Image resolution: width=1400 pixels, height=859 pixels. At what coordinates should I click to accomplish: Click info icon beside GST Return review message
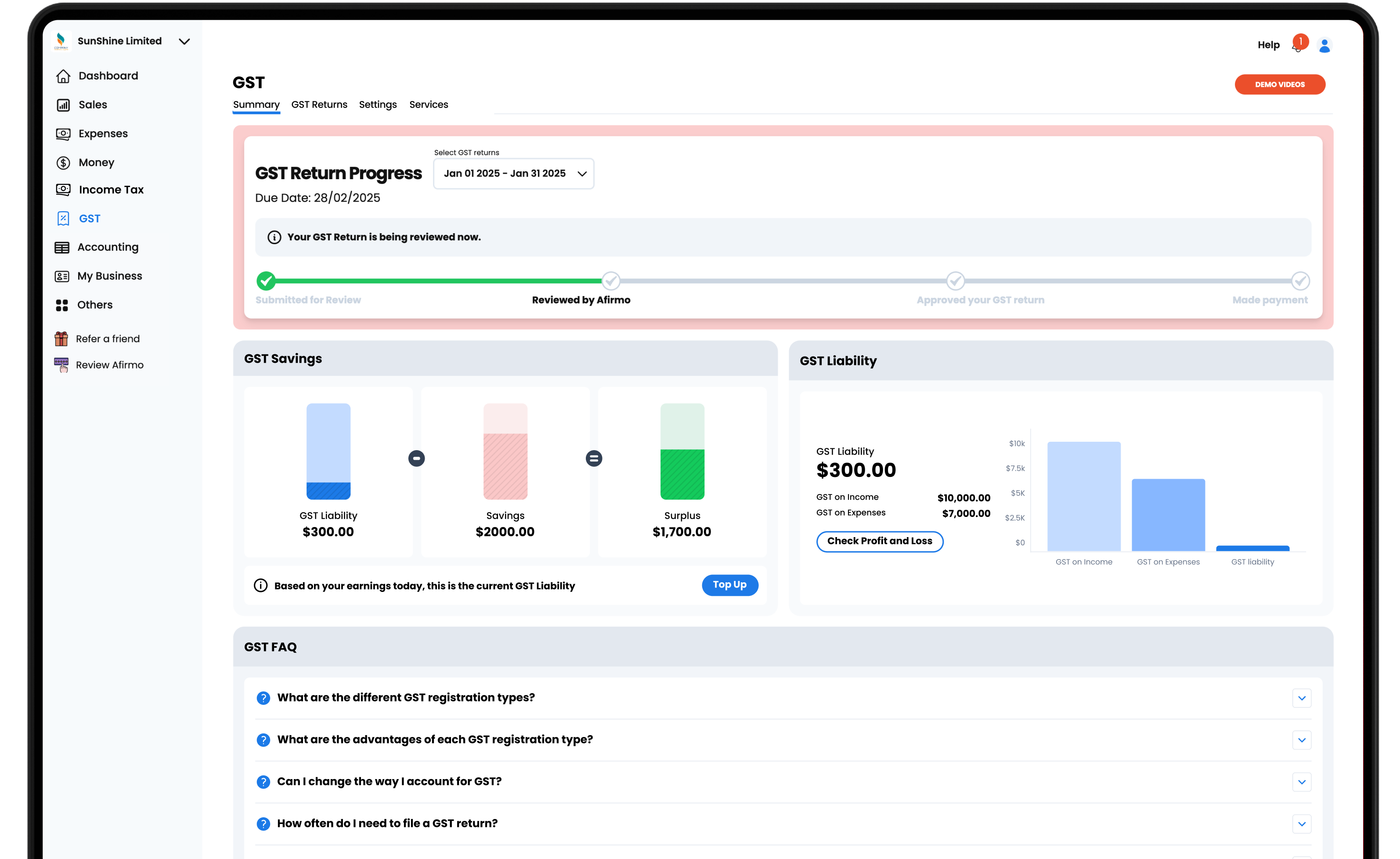click(x=274, y=238)
